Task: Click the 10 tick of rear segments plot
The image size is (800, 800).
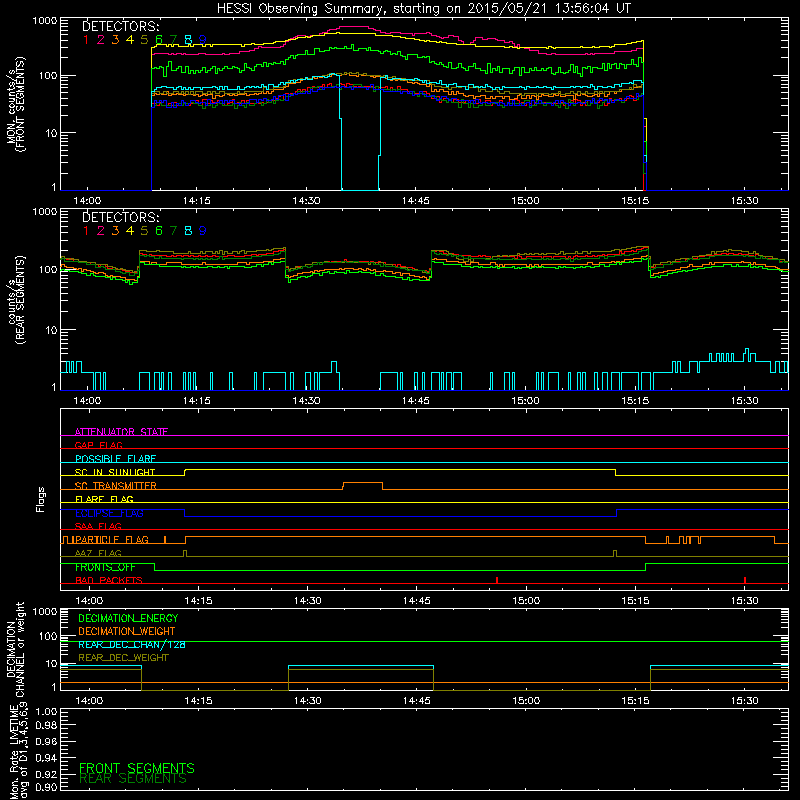Action: 51,330
